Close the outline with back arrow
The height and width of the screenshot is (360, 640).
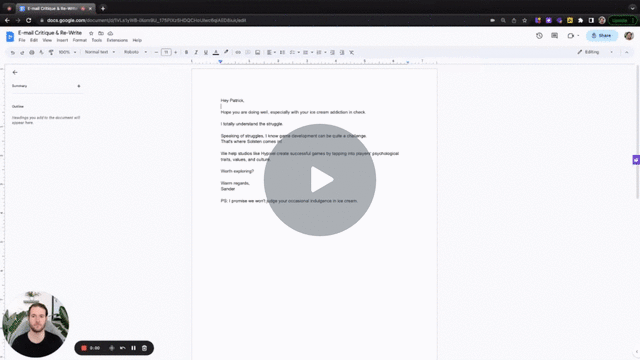click(15, 72)
